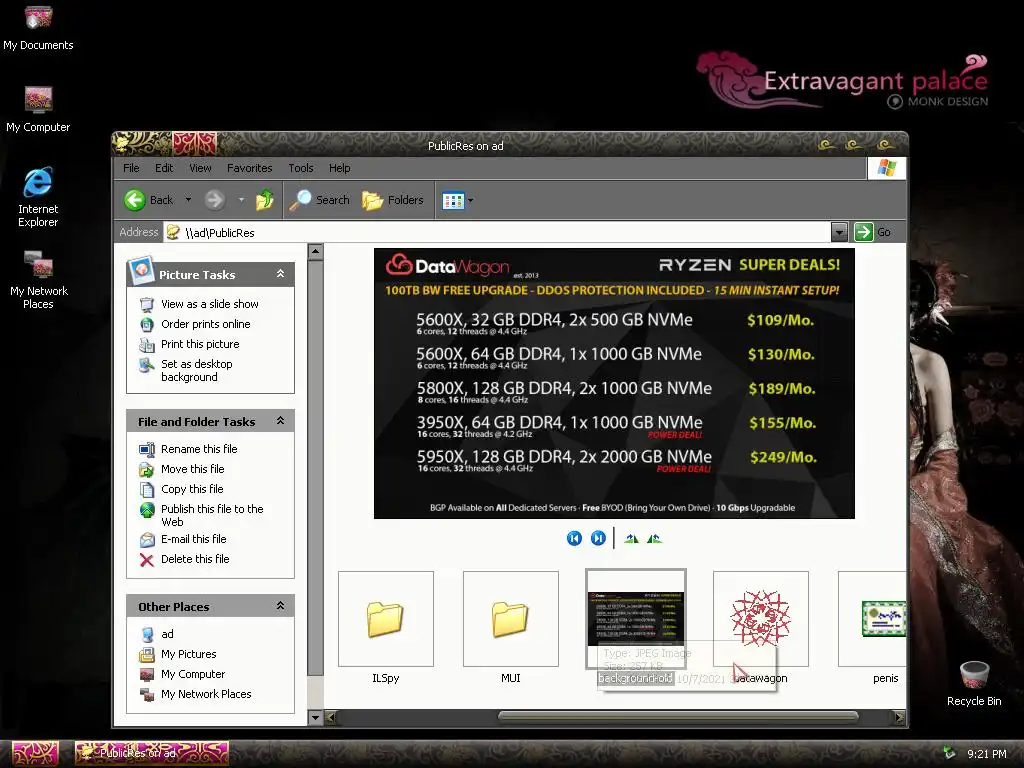
Task: Collapse the Other Places panel
Action: point(280,605)
